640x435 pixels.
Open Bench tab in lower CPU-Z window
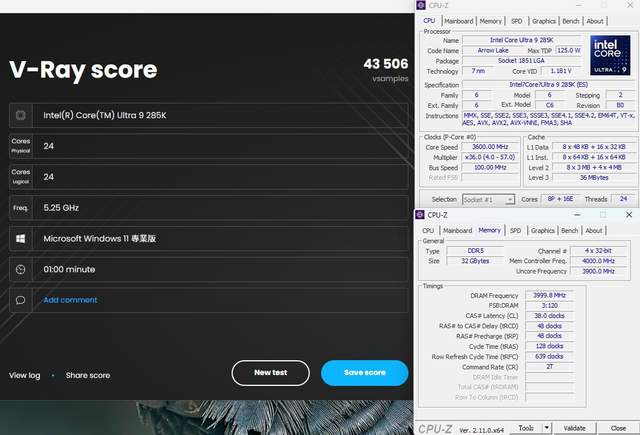[x=569, y=231]
